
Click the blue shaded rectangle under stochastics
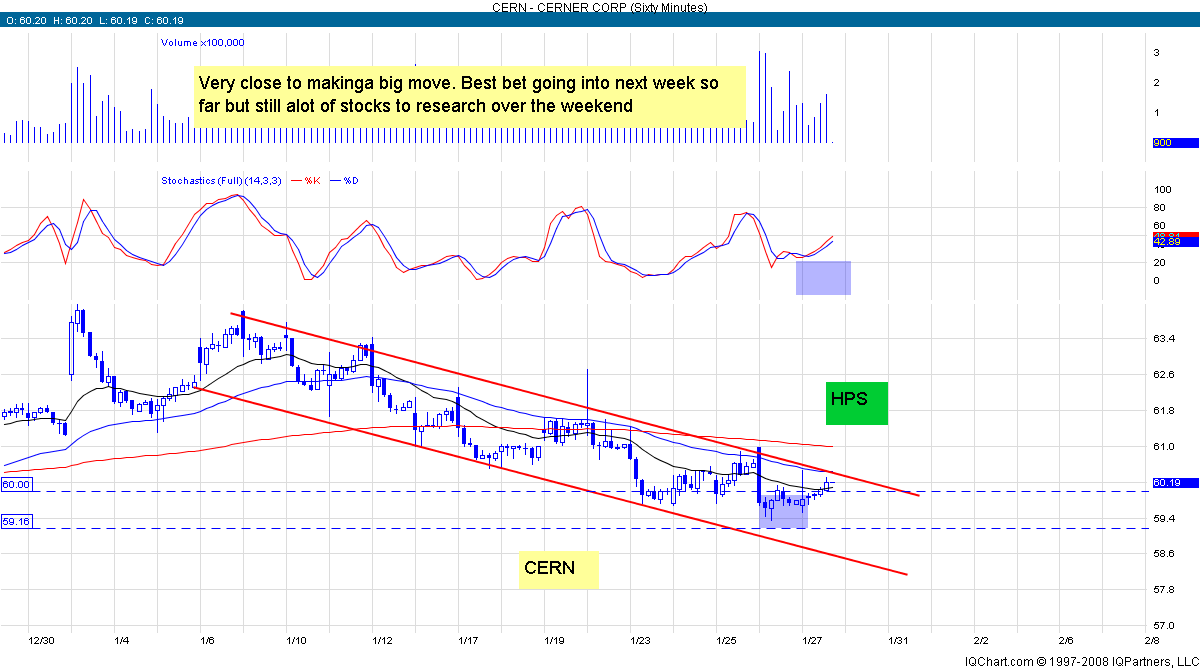(823, 278)
